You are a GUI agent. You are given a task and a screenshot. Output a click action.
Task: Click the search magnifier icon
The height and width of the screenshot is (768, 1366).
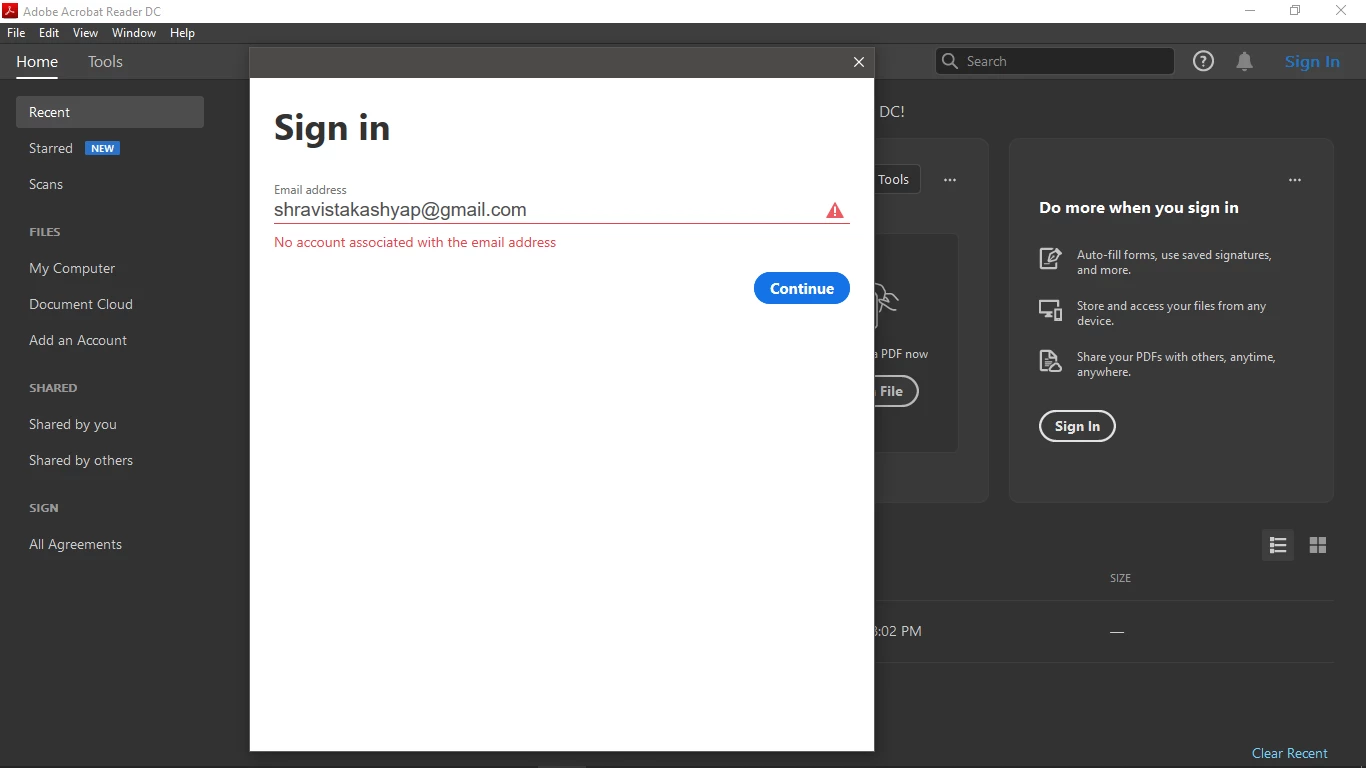click(x=950, y=61)
